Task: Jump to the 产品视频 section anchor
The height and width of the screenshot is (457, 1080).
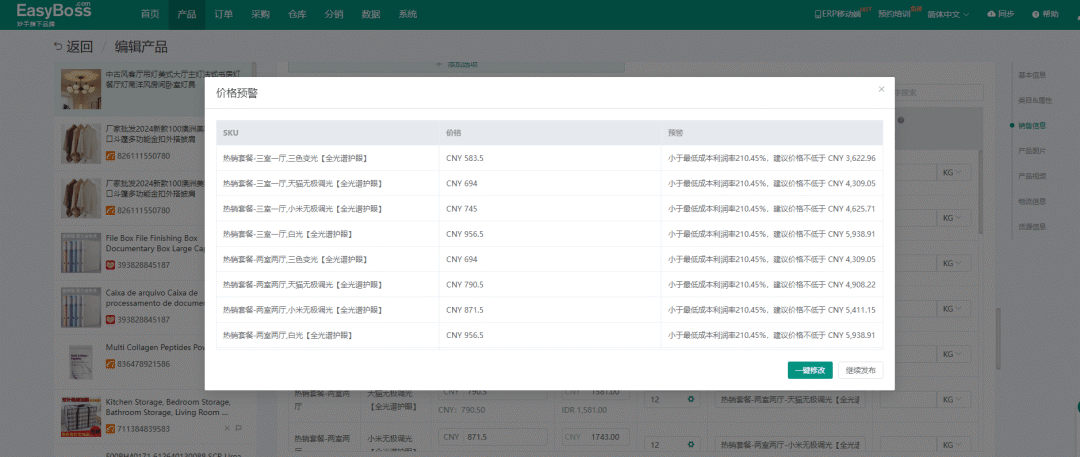Action: (x=1032, y=176)
